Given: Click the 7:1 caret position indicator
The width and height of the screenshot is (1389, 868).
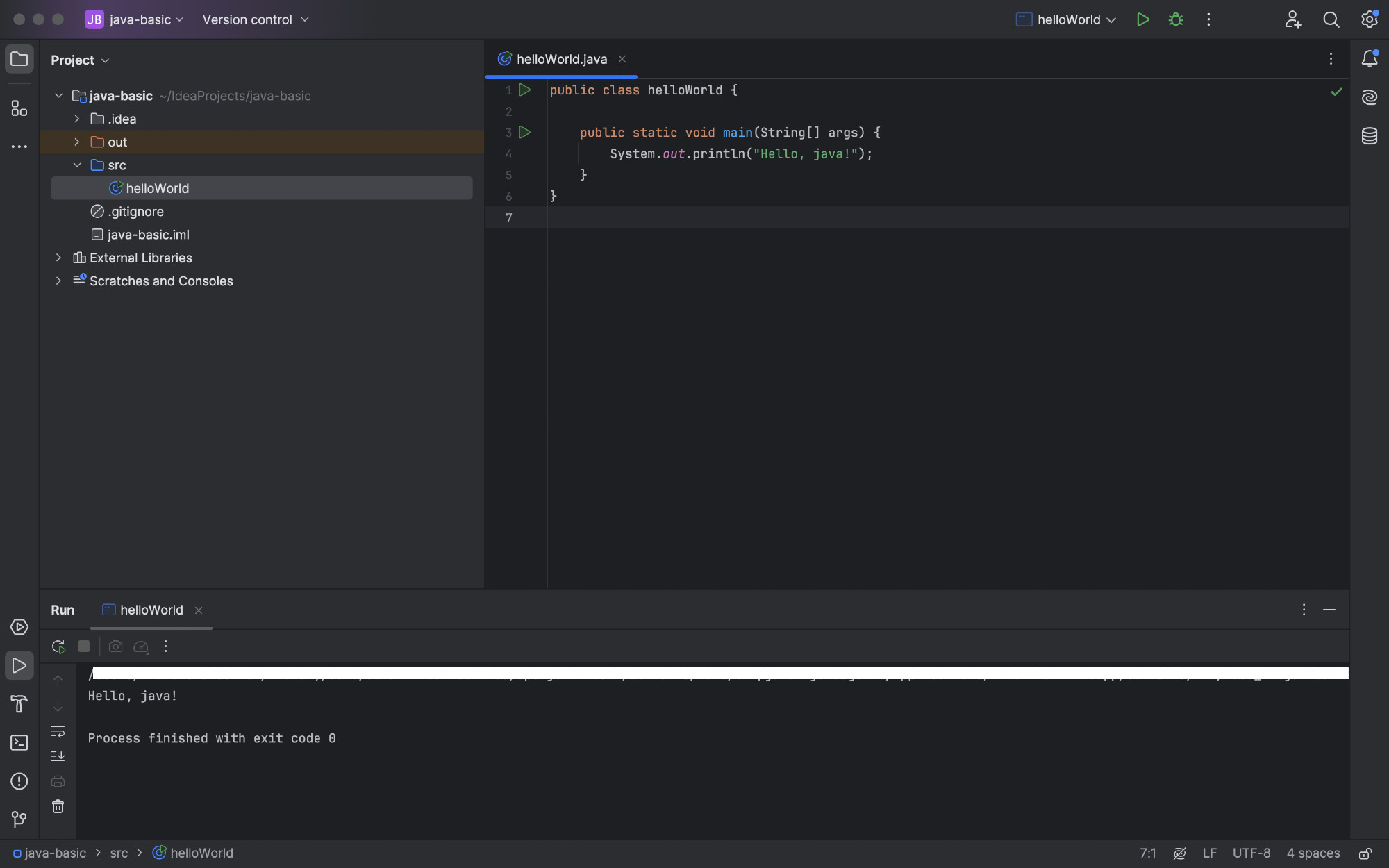Looking at the screenshot, I should tap(1147, 853).
